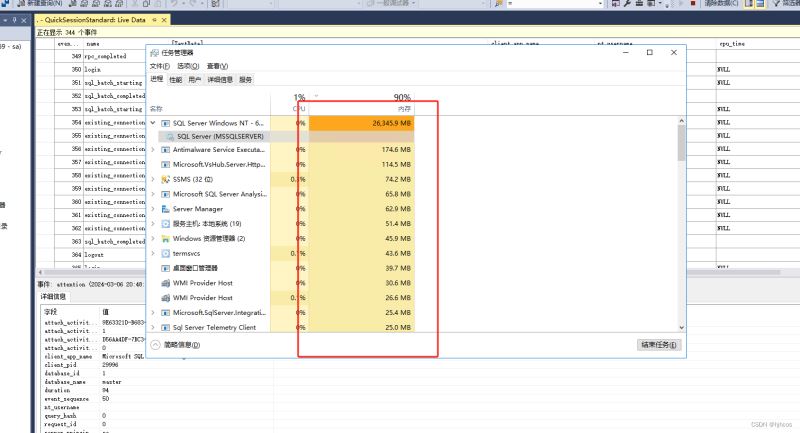This screenshot has height=433, width=800.
Task: Open the 详细信息 tab in SSMS event pane
Action: [x=53, y=296]
